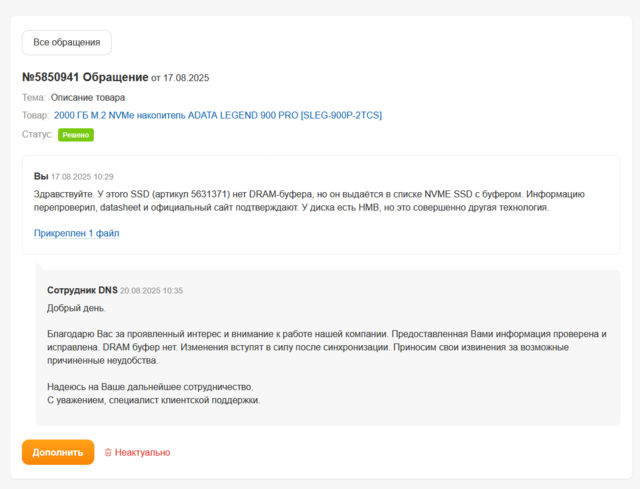Screen dimensions: 640x489
Task: Mark the ticket via Неактуально text
Action: (142, 453)
